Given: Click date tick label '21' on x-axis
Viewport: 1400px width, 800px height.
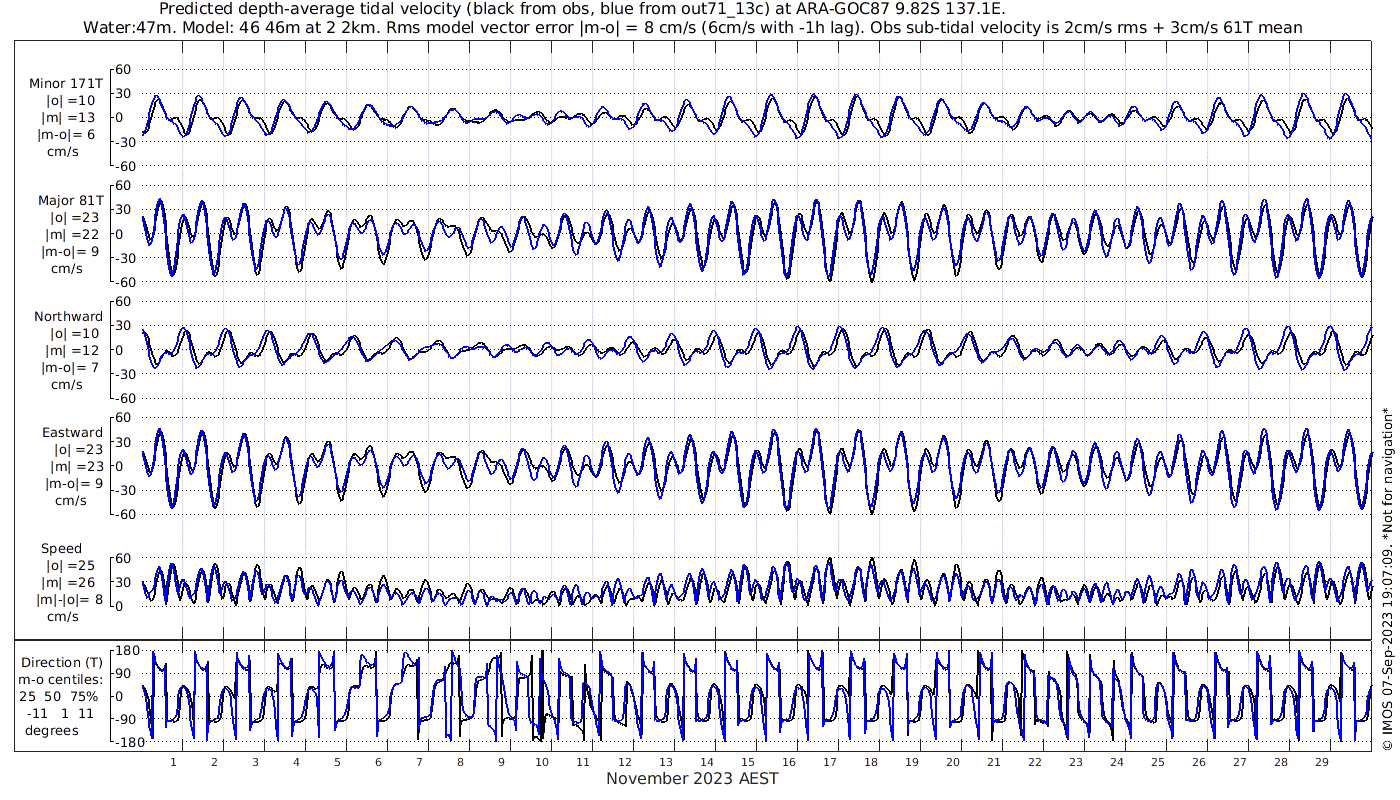Looking at the screenshot, I should (x=993, y=761).
